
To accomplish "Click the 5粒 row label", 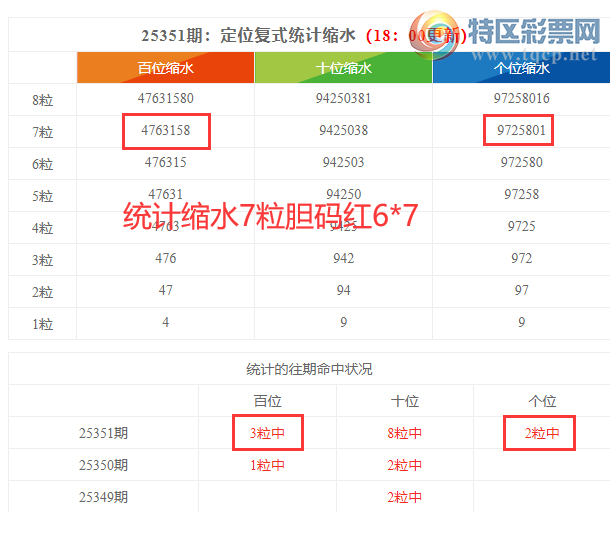I will coord(42,196).
